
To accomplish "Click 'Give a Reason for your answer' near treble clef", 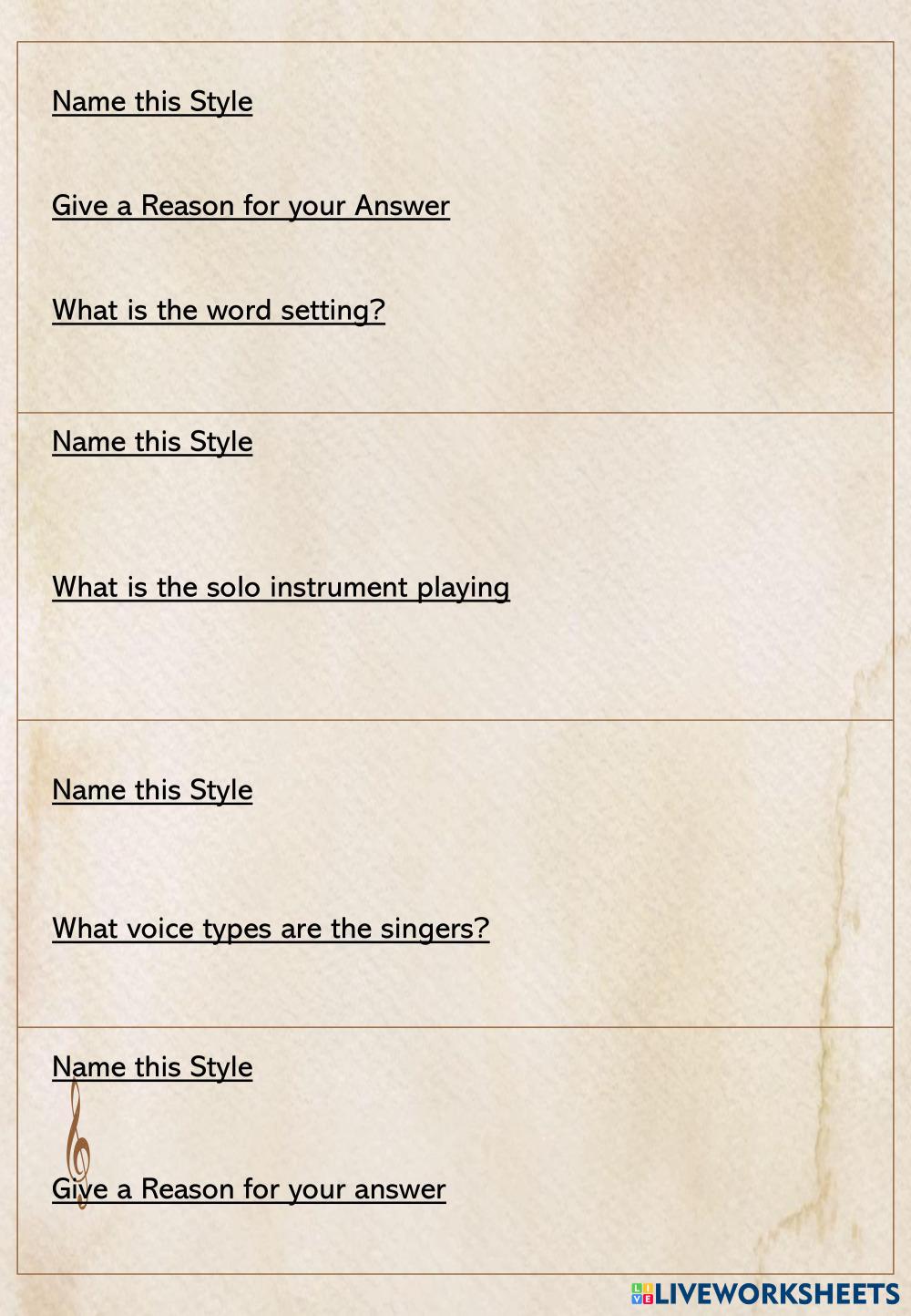I will [249, 1188].
